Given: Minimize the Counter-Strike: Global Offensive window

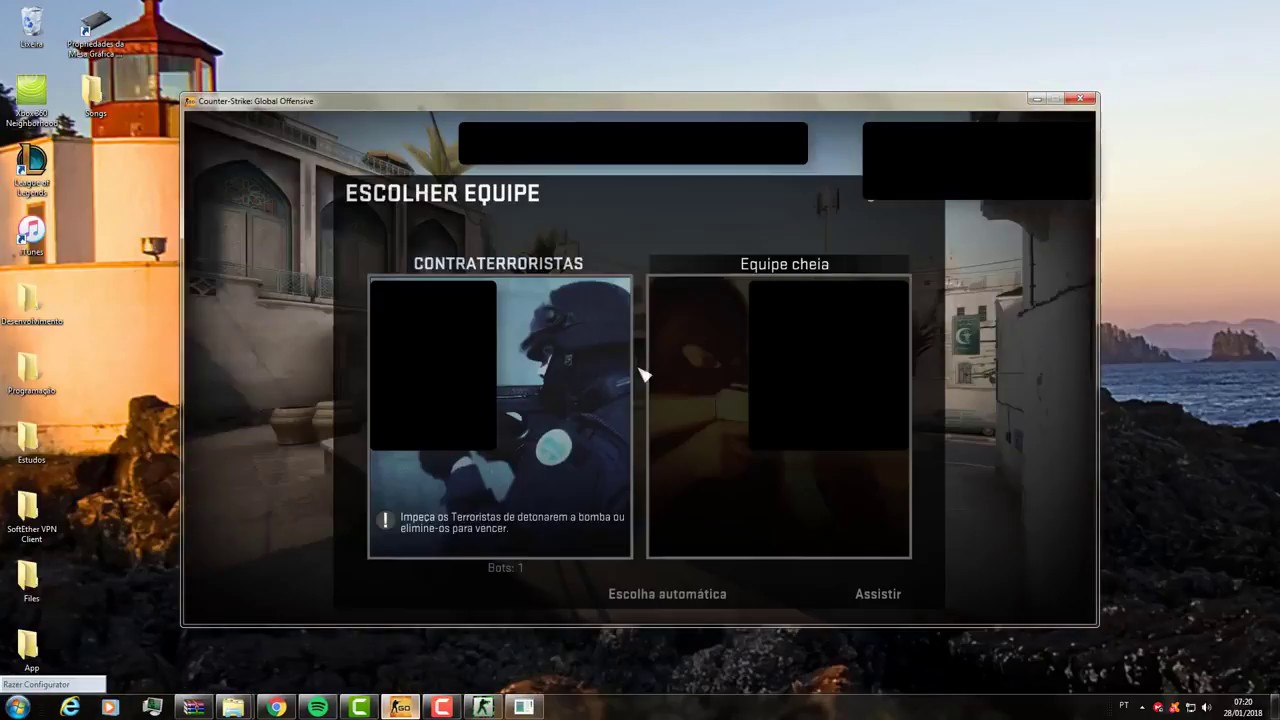Looking at the screenshot, I should click(1037, 99).
